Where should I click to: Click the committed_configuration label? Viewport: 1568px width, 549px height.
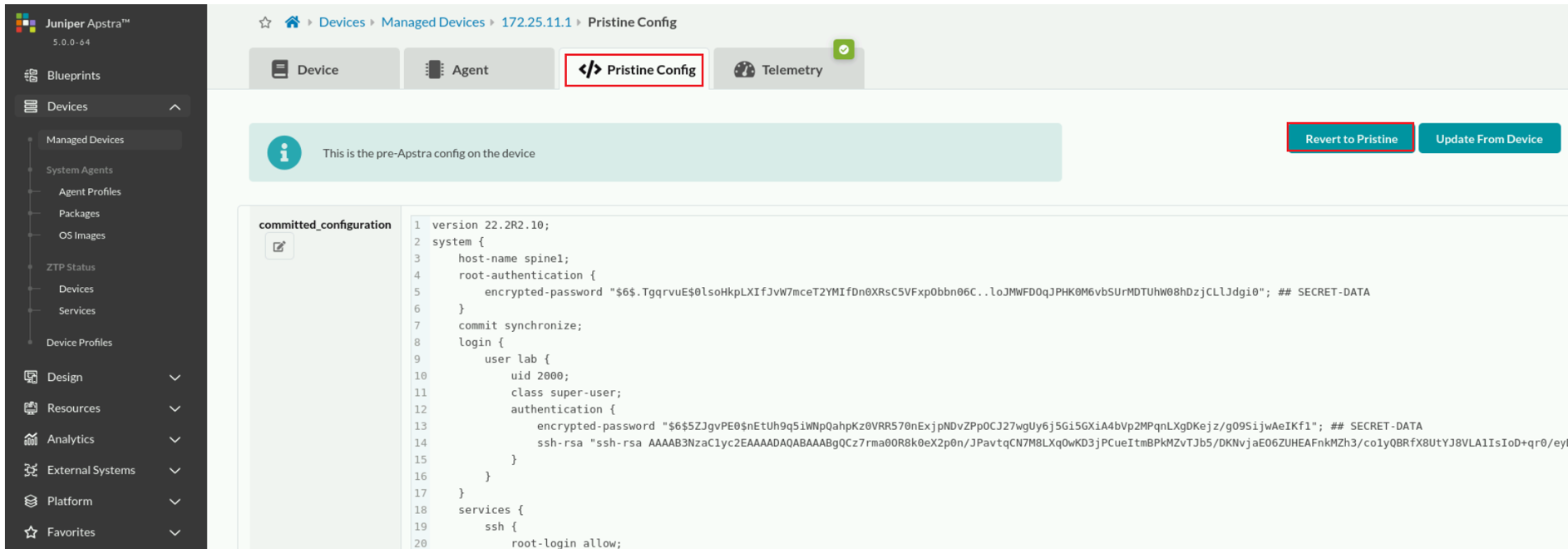pos(324,225)
